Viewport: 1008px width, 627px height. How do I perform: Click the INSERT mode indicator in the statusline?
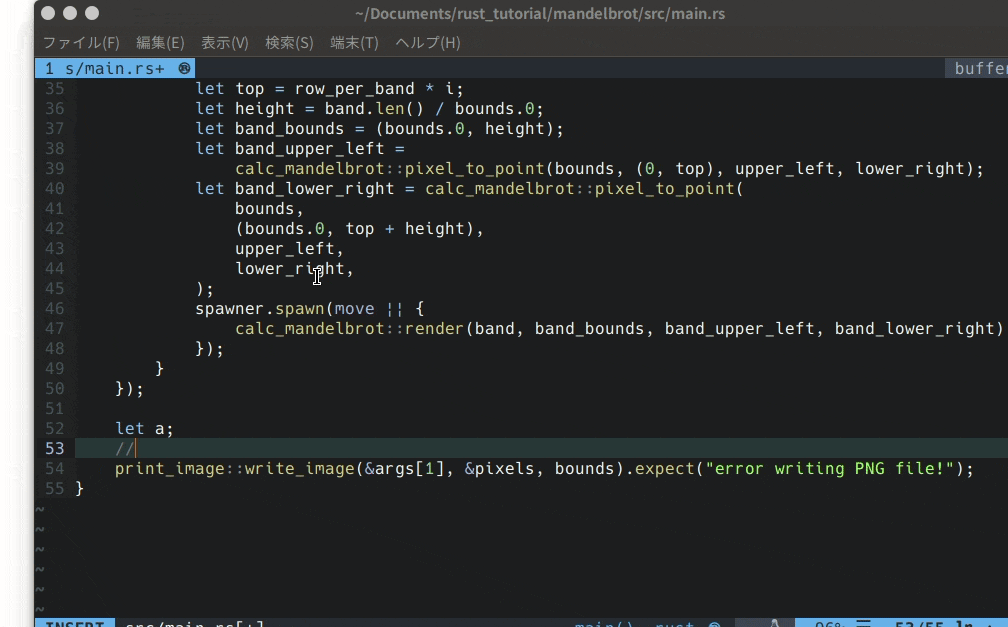coord(75,623)
